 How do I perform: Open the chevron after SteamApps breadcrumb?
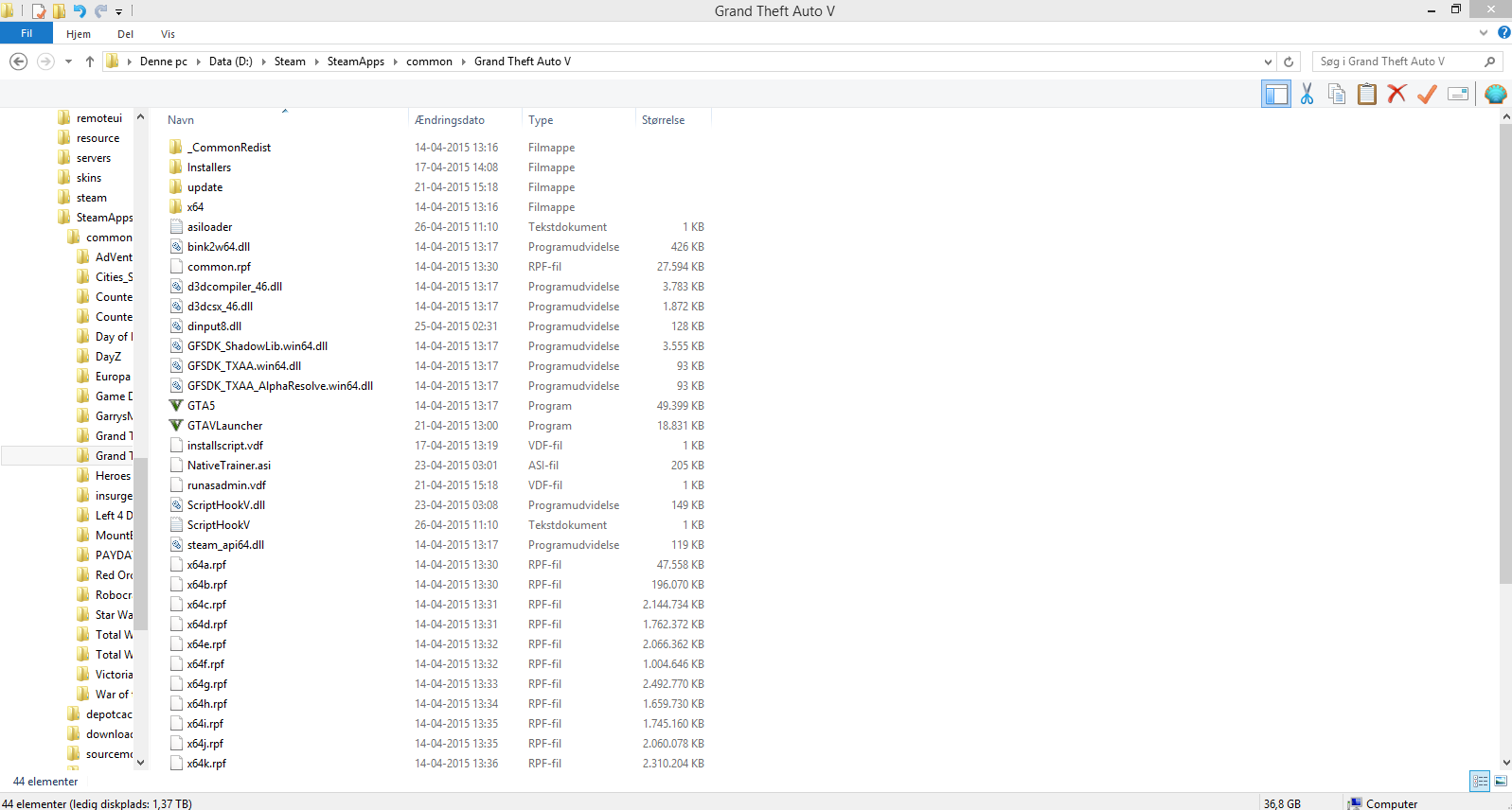396,62
